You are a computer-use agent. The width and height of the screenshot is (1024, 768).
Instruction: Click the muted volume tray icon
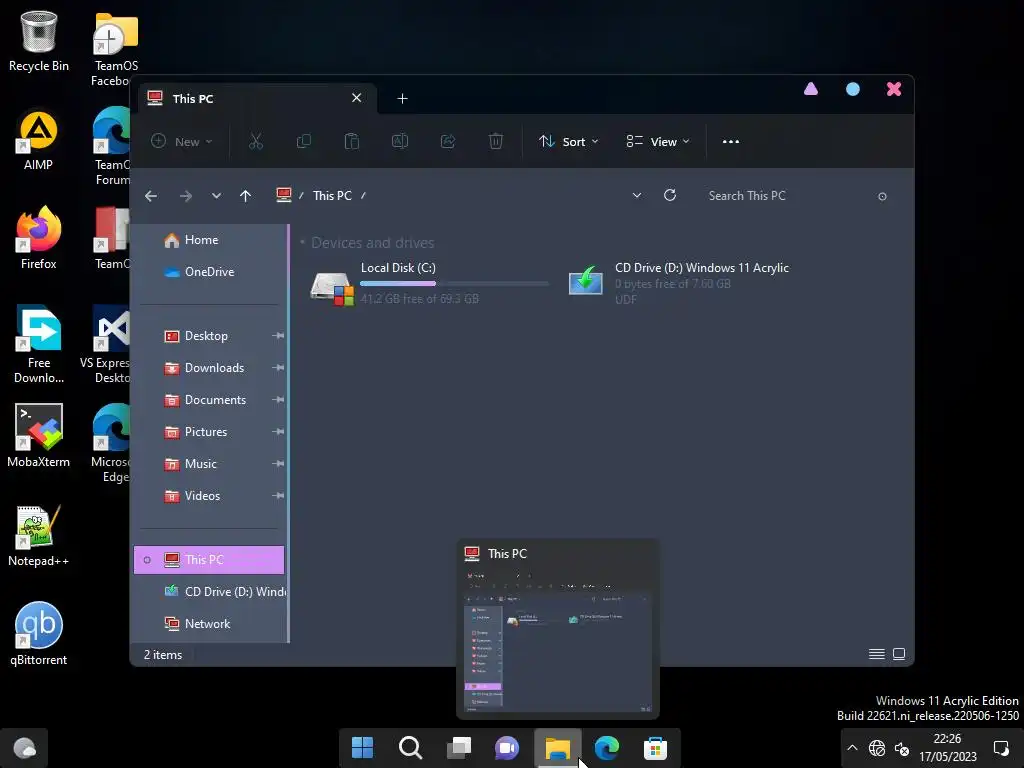[902, 748]
